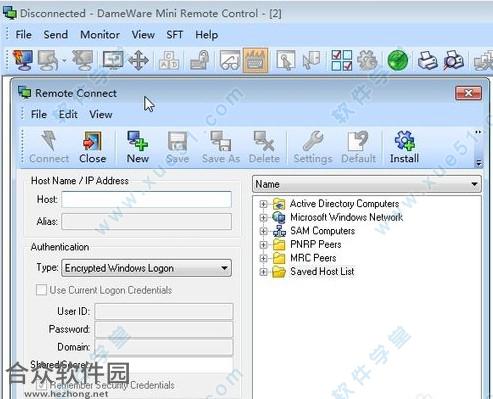Toggle Use Current Logon Credentials checkbox
Screen dimensions: 493x399
pyautogui.click(x=41, y=290)
